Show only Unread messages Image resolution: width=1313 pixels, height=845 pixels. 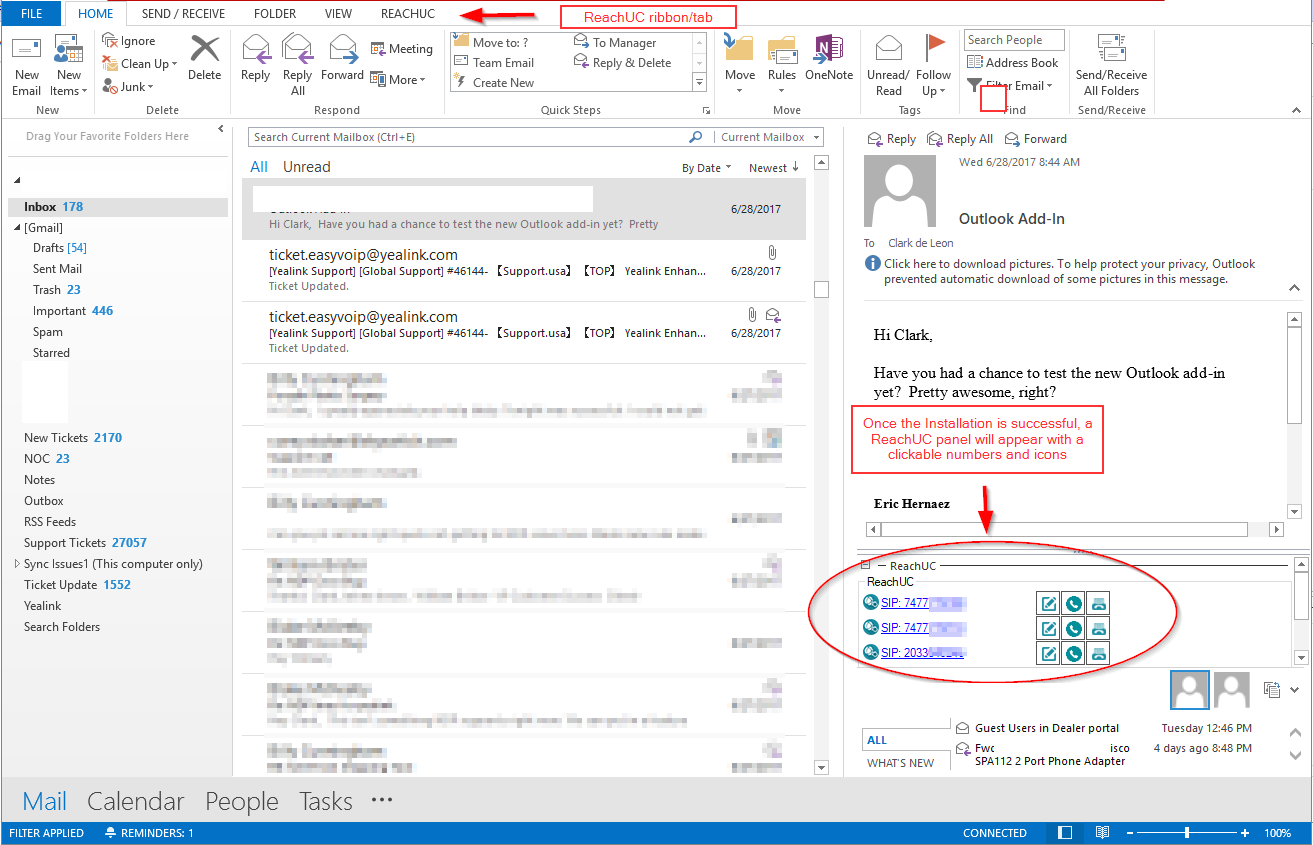coord(306,167)
